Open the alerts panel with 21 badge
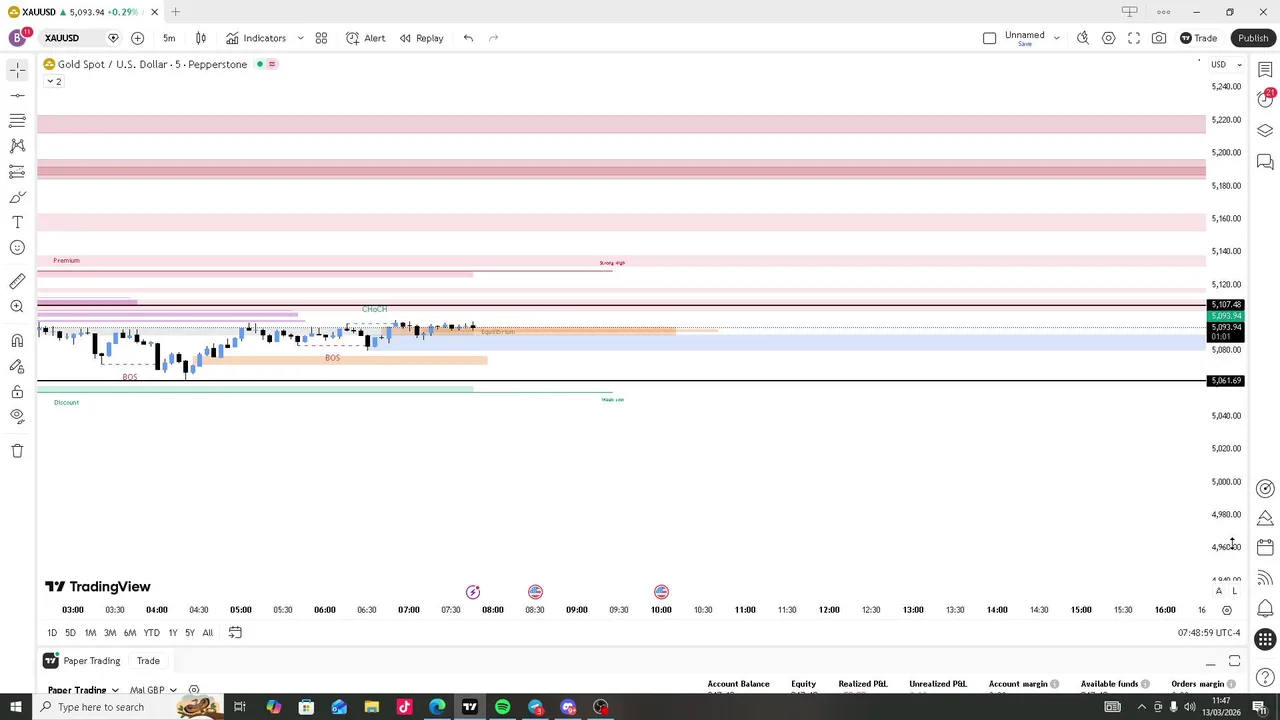 pos(1265,98)
